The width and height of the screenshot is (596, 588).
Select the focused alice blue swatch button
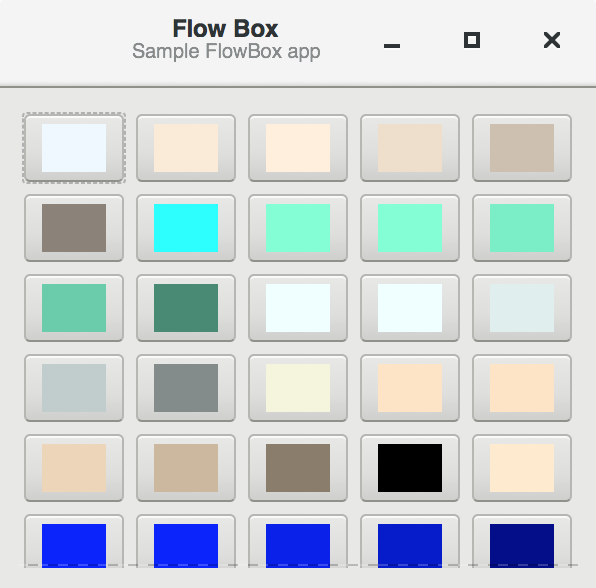(74, 148)
